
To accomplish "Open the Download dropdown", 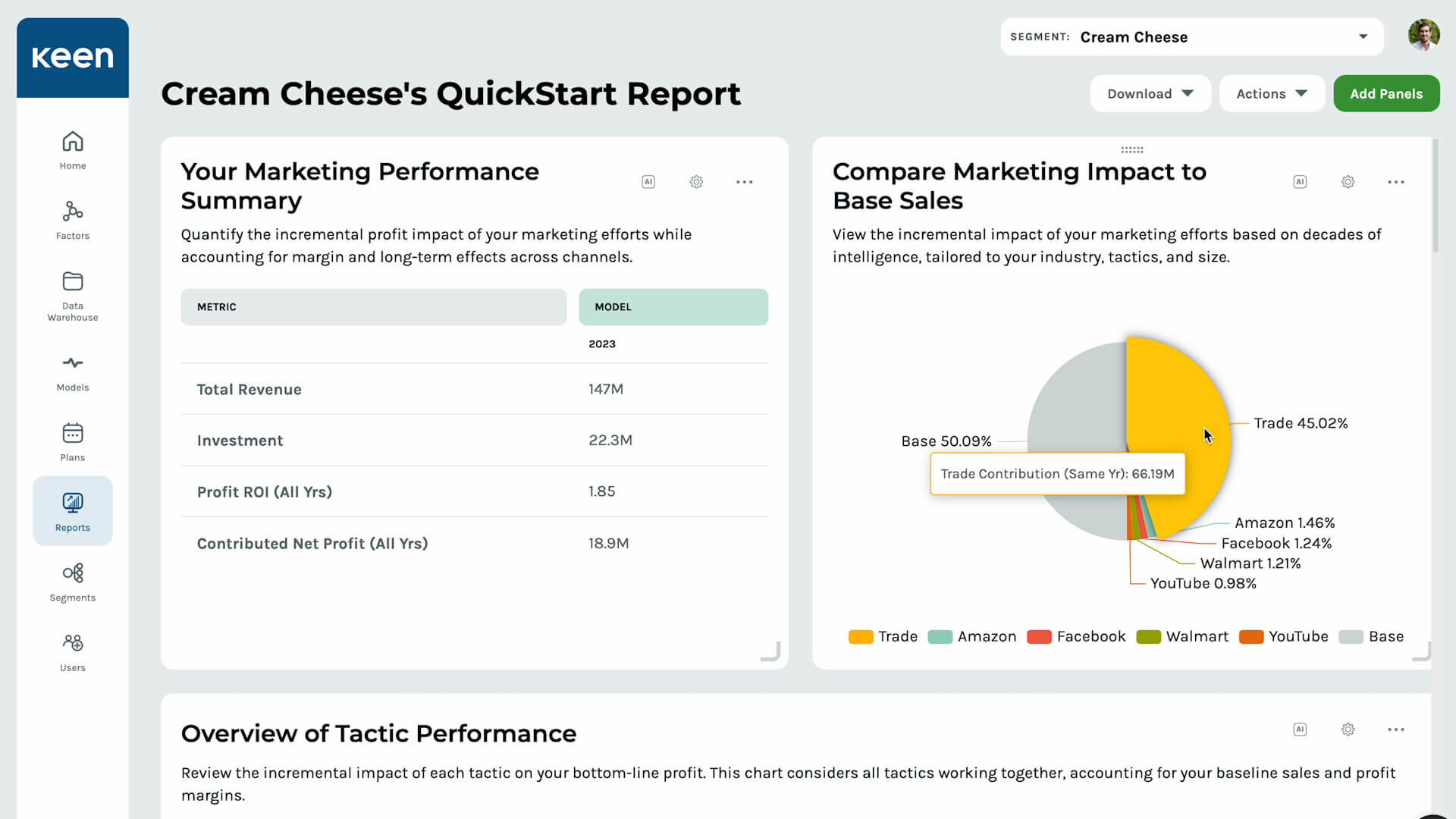I will coord(1150,94).
